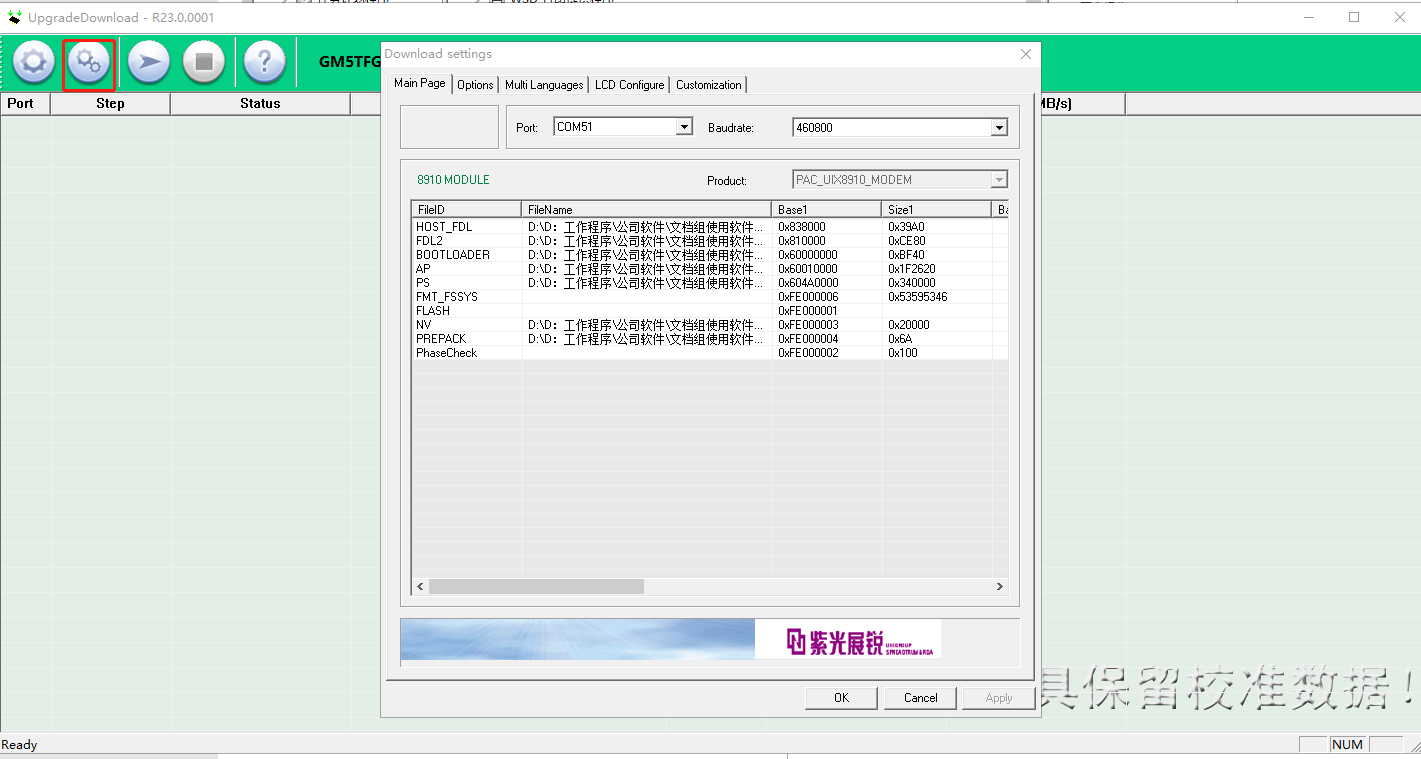1421x759 pixels.
Task: Click the Cancel button
Action: click(920, 698)
